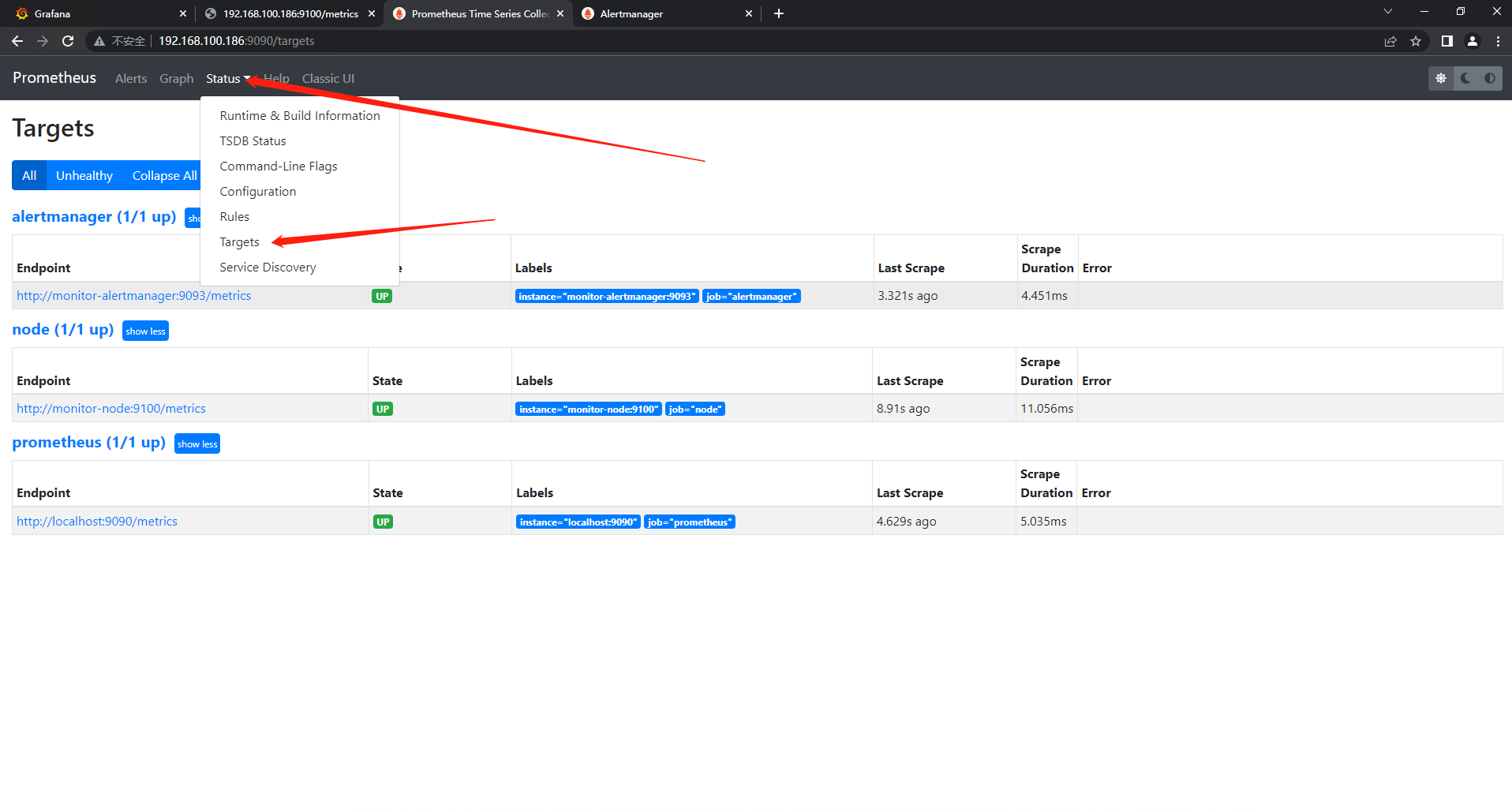This screenshot has height=812, width=1512.
Task: Choose TSDB Status from menu
Action: click(x=300, y=140)
